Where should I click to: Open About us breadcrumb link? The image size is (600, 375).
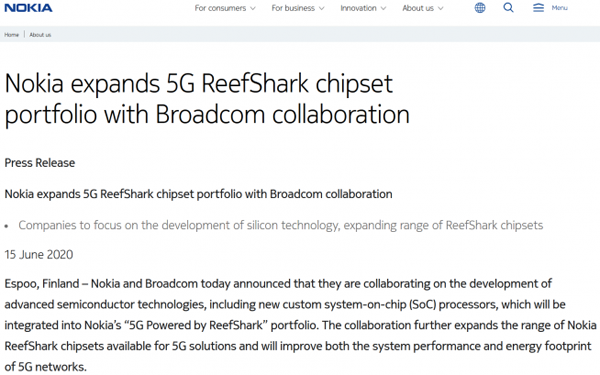click(x=40, y=35)
